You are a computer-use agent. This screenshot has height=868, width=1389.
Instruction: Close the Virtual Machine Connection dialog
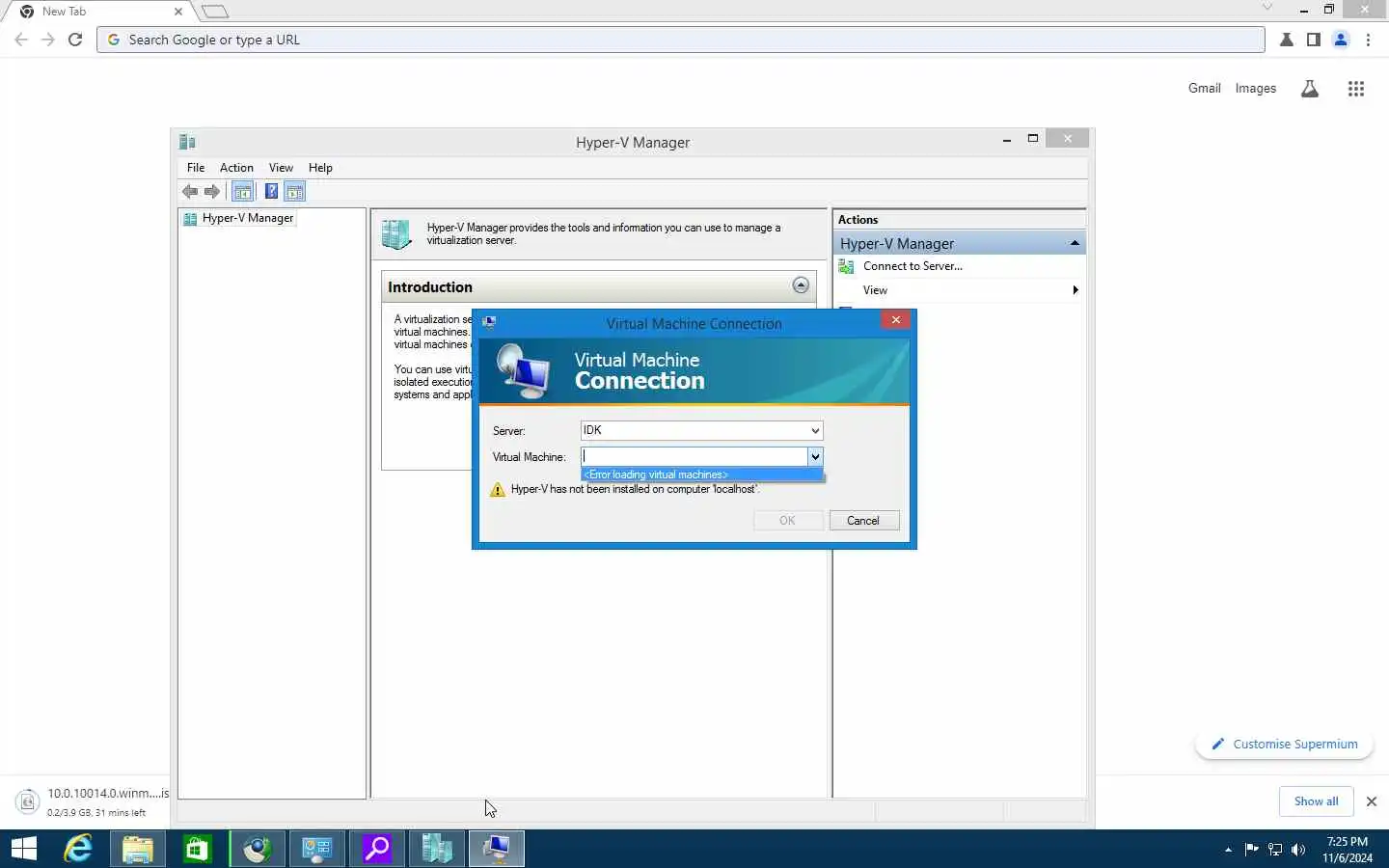[896, 320]
